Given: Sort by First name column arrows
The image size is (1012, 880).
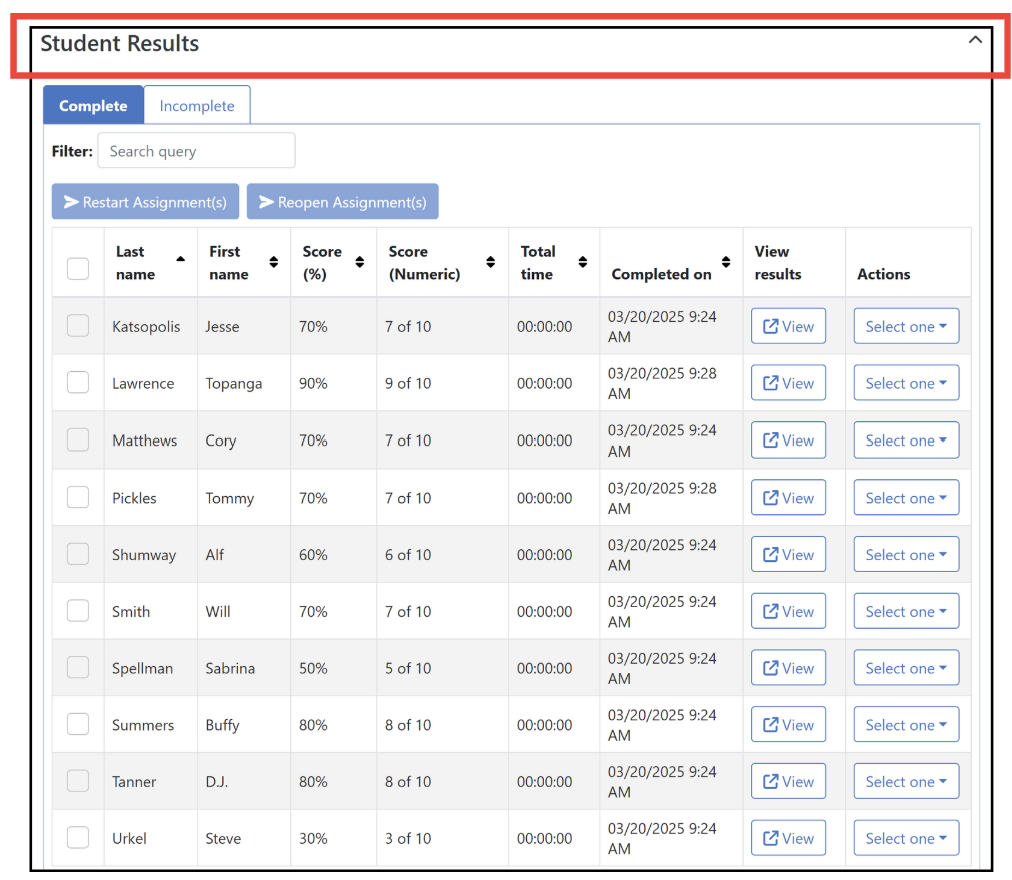Looking at the screenshot, I should click(274, 261).
